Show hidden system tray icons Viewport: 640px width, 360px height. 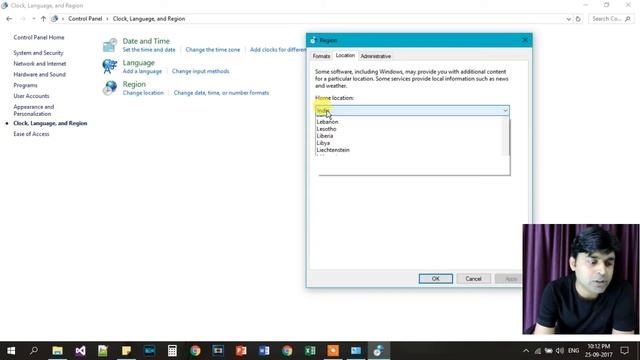pos(526,351)
